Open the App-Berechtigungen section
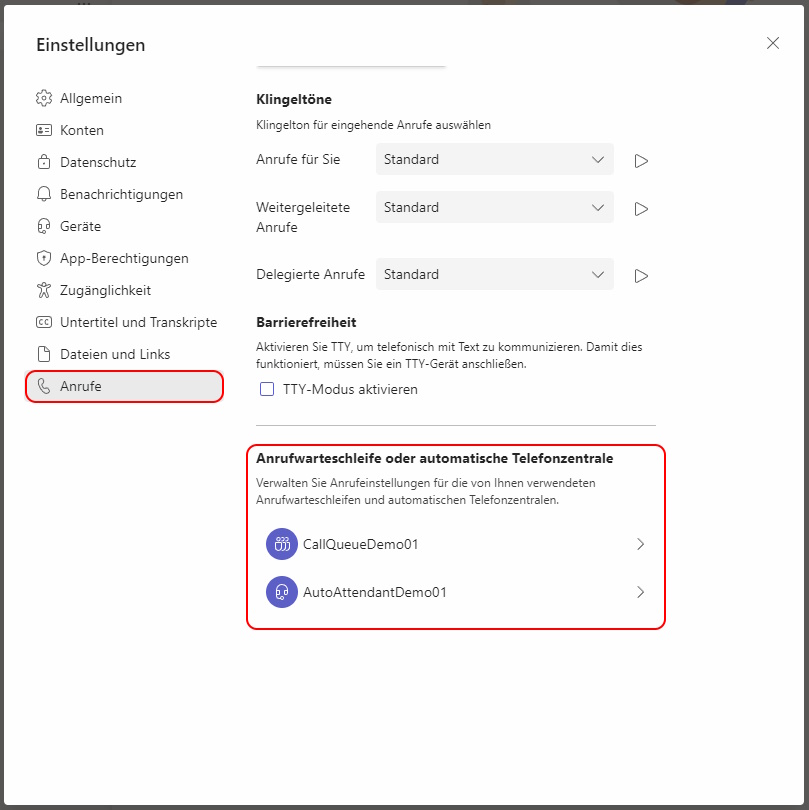The height and width of the screenshot is (810, 809). [x=124, y=258]
